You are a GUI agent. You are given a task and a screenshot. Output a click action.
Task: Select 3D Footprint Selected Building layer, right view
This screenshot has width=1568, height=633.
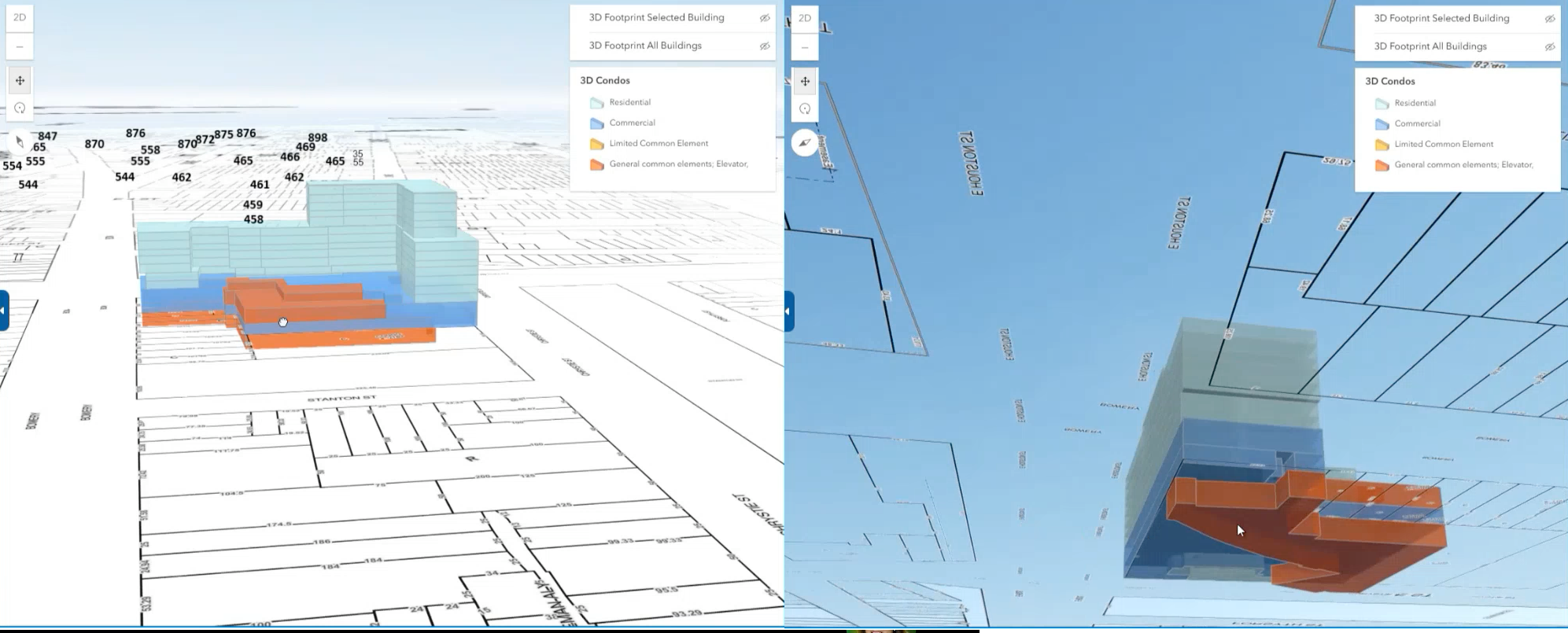[x=1441, y=18]
